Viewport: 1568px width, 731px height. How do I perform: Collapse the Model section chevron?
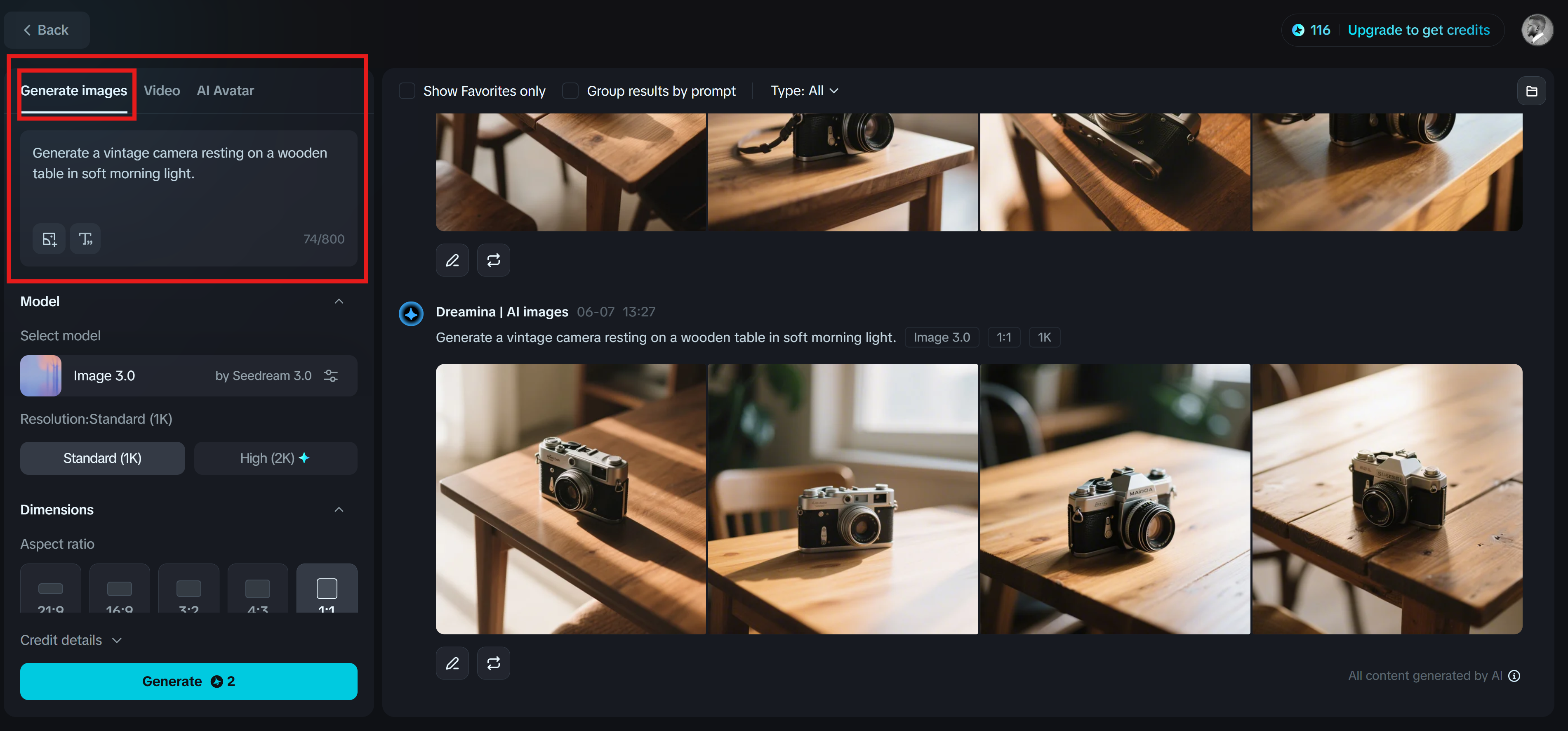pyautogui.click(x=339, y=301)
